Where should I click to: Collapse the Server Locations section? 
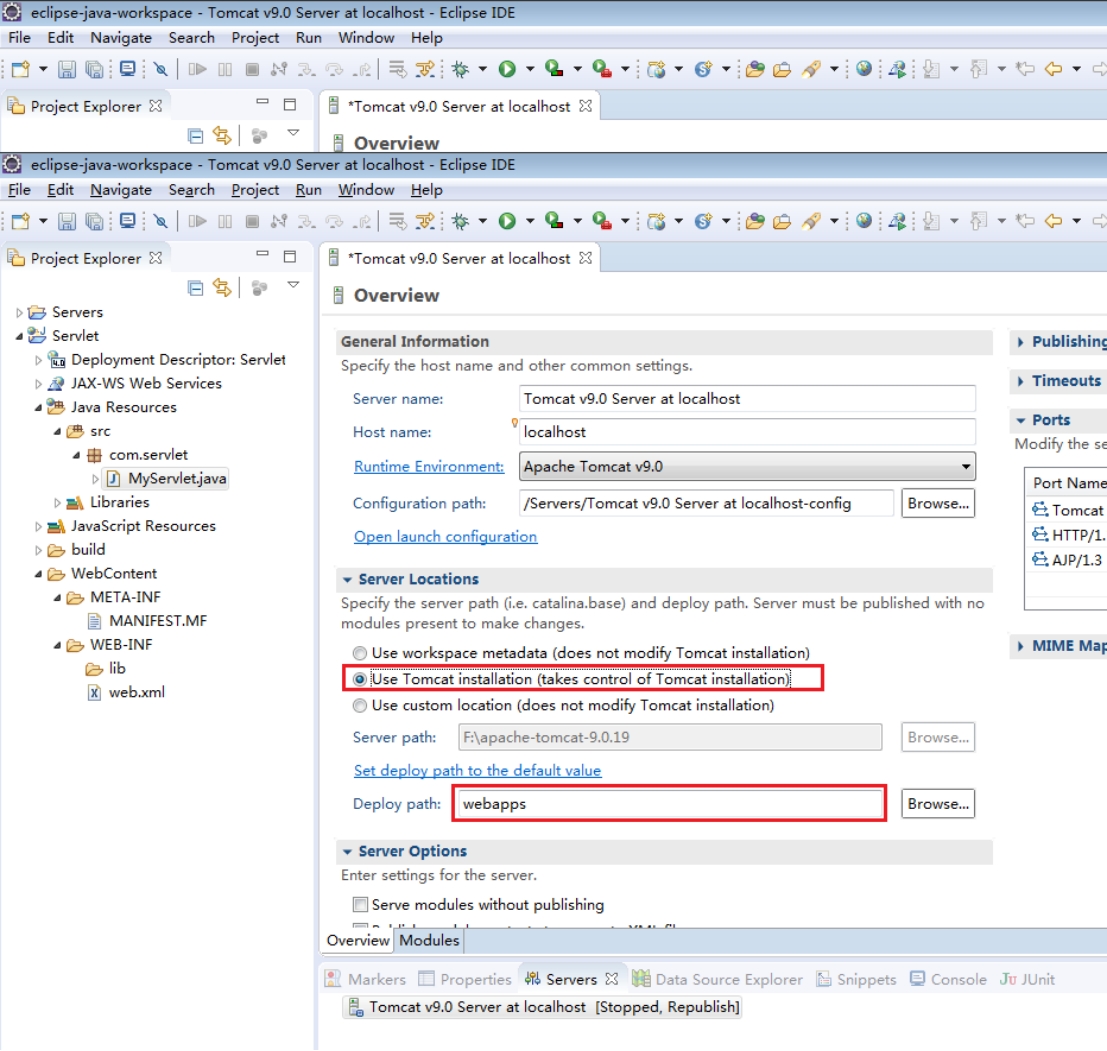[x=347, y=579]
